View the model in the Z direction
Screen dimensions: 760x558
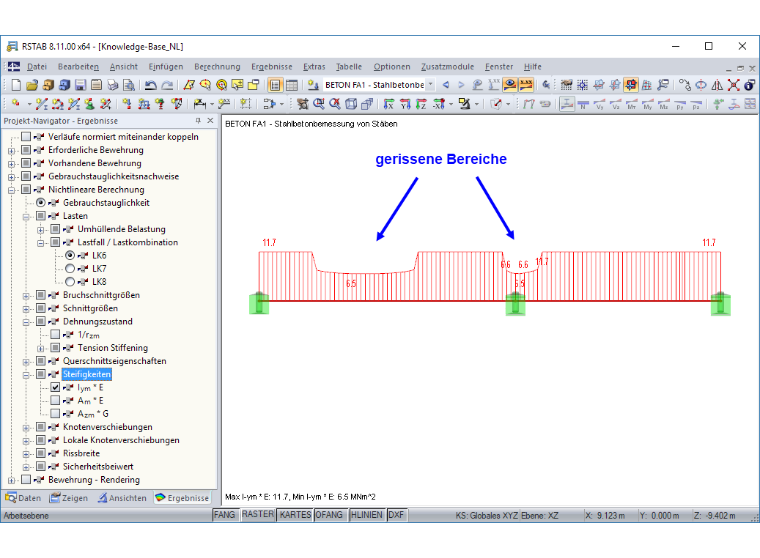[421, 103]
